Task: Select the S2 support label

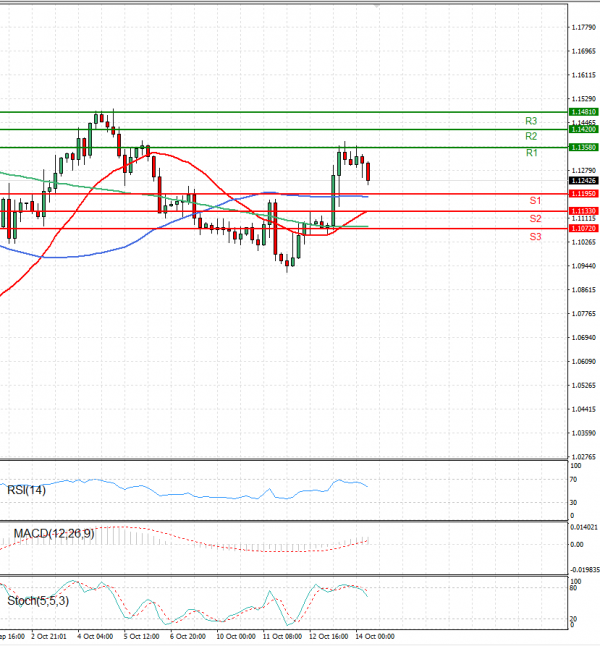Action: coord(535,219)
